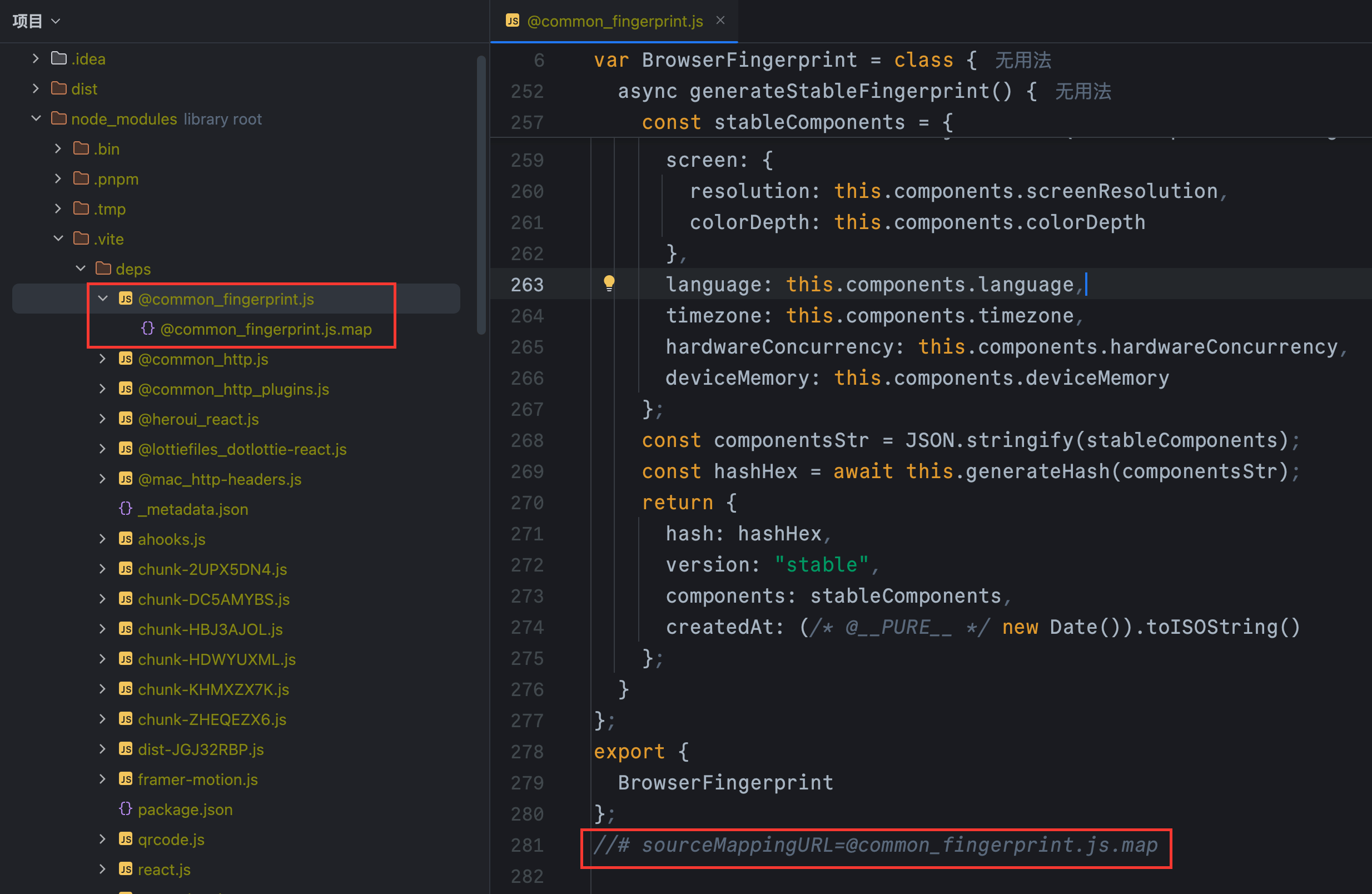This screenshot has width=1372, height=894.
Task: Click the .vite folder icon
Action: point(81,239)
